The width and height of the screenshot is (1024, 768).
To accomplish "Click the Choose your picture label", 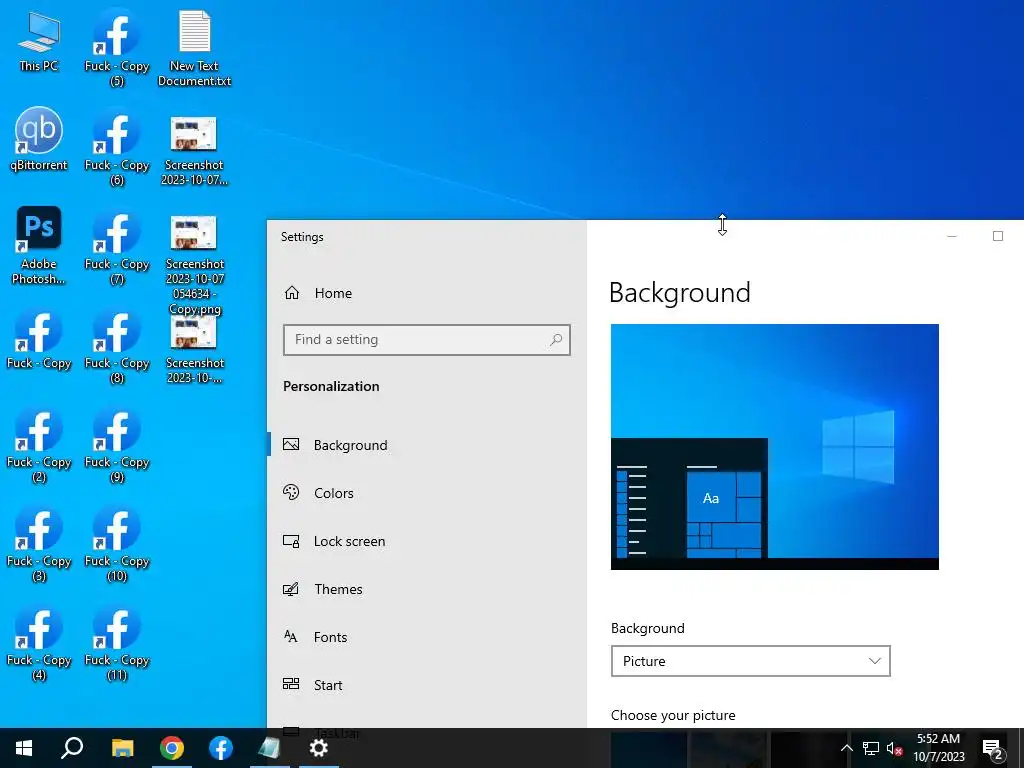I will (673, 715).
